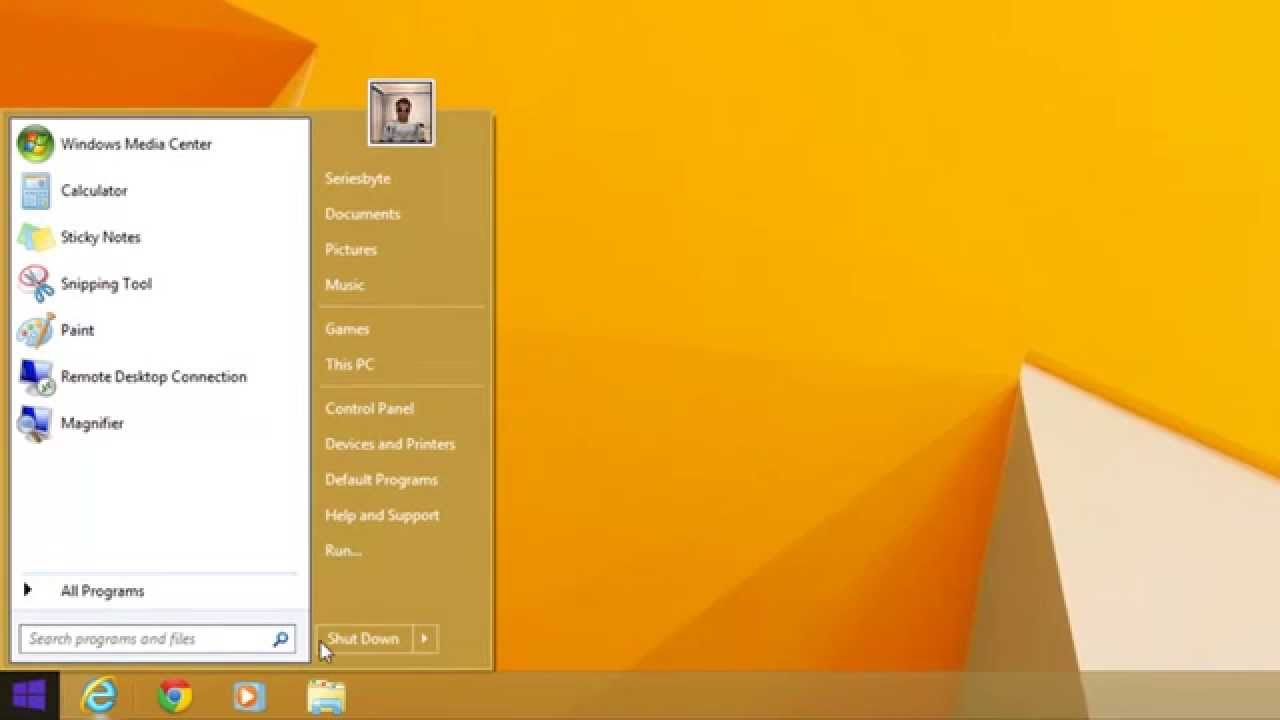Open the Games entry
Viewport: 1280px width, 720px height.
click(347, 329)
